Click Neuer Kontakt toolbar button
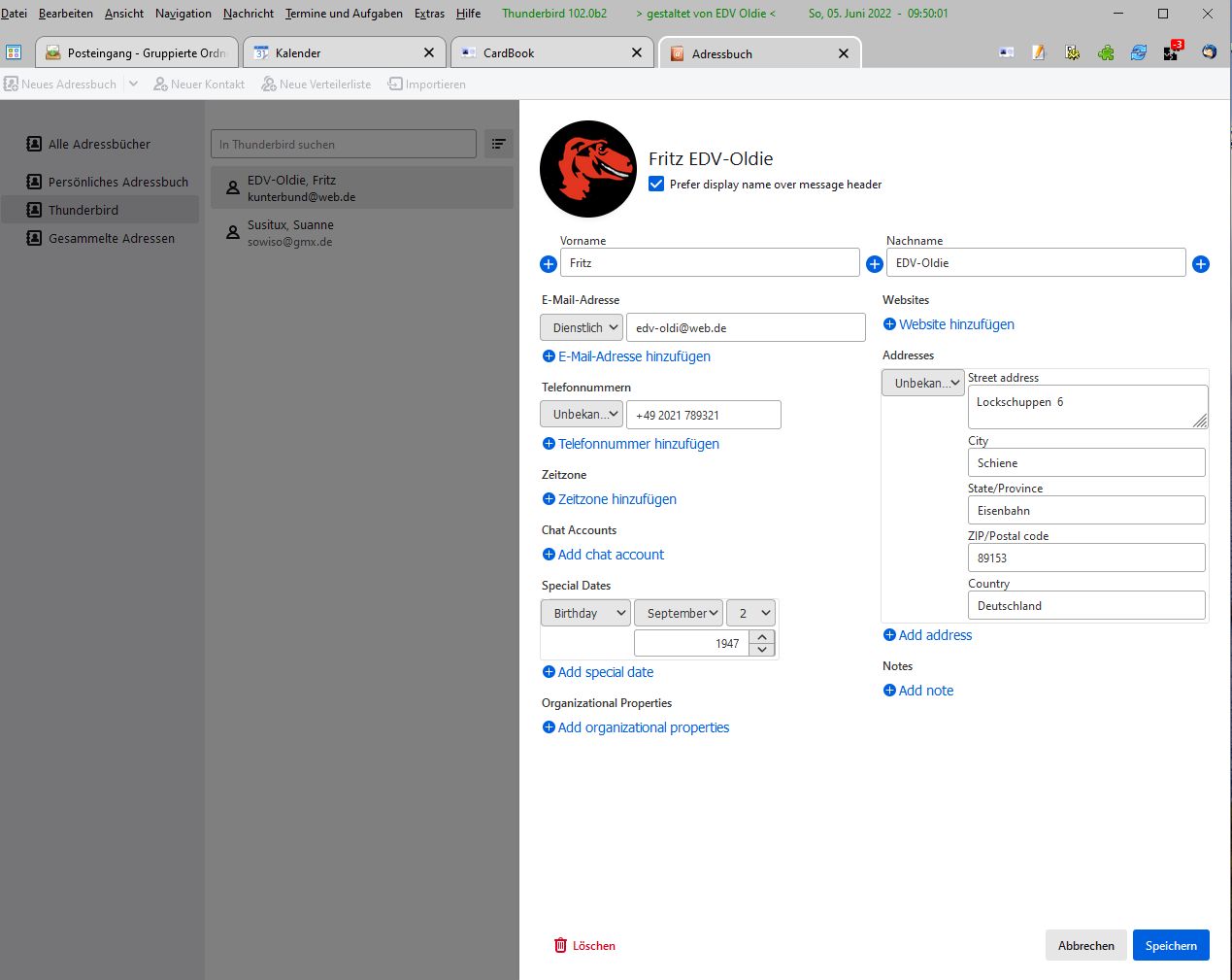 click(x=199, y=84)
